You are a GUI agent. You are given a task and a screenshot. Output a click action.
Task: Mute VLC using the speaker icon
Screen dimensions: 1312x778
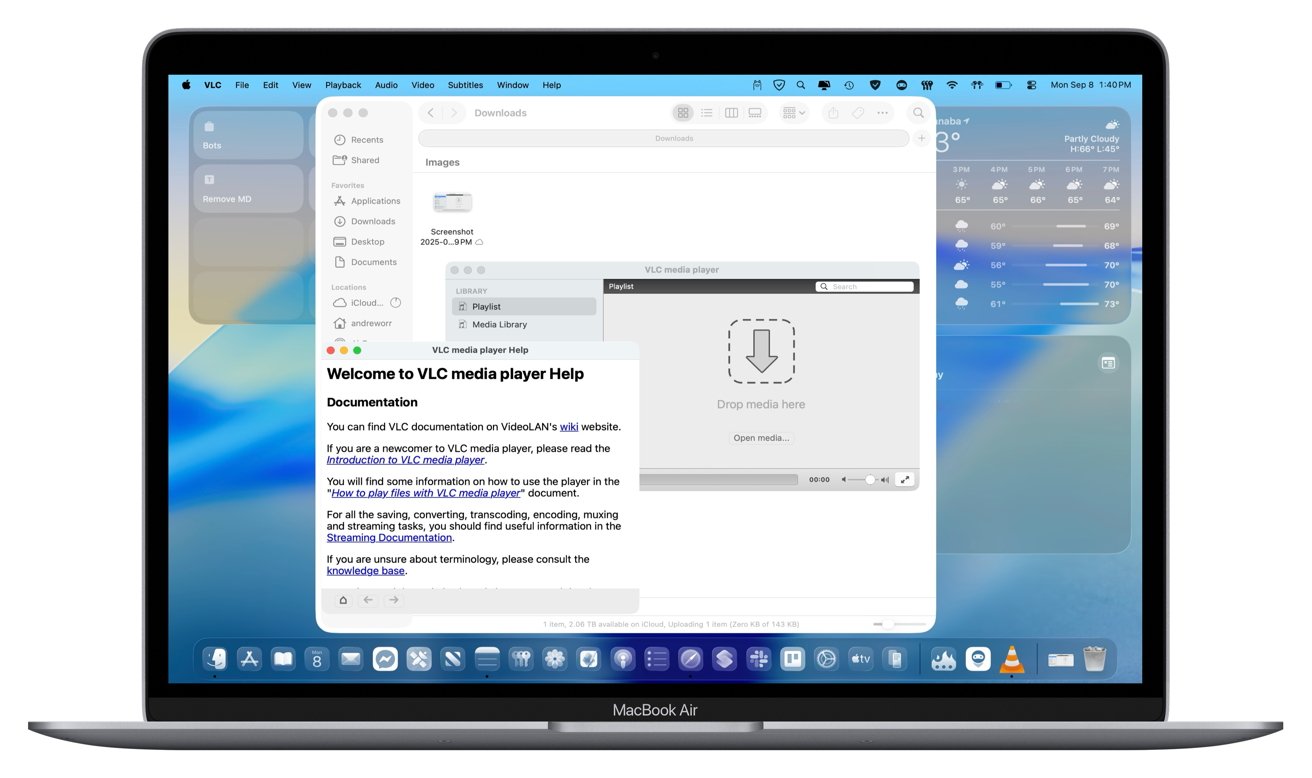coord(843,479)
